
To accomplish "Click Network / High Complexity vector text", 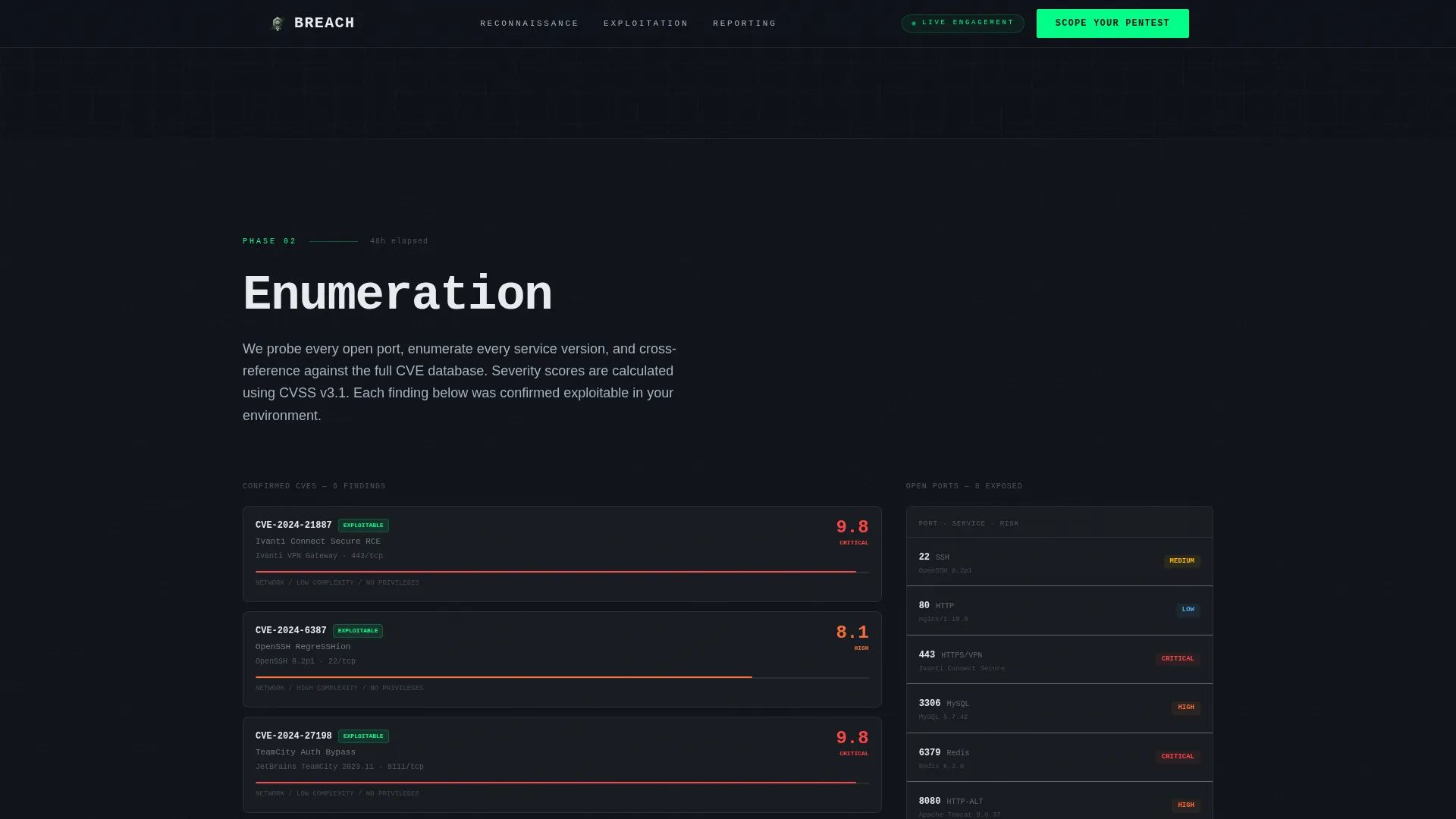I will tap(339, 689).
